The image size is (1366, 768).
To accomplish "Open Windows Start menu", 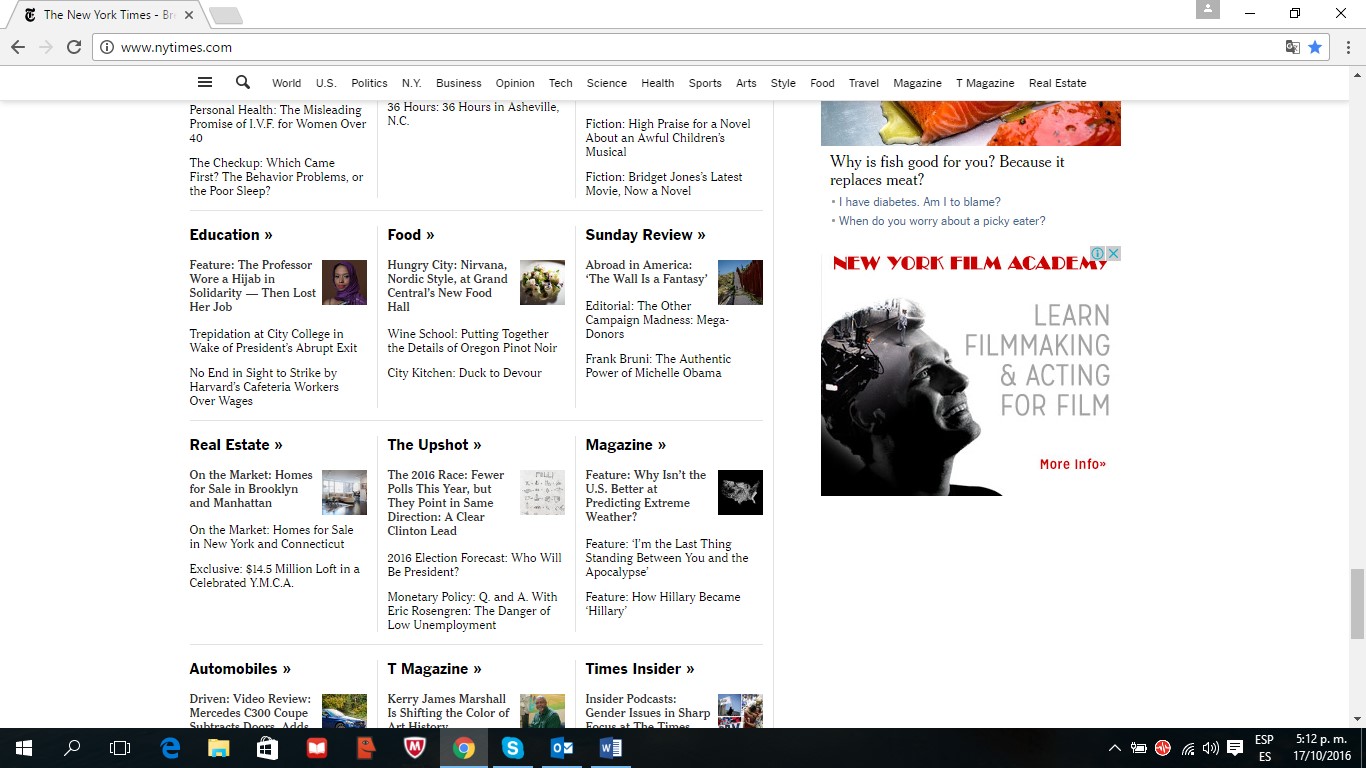I will 23,748.
